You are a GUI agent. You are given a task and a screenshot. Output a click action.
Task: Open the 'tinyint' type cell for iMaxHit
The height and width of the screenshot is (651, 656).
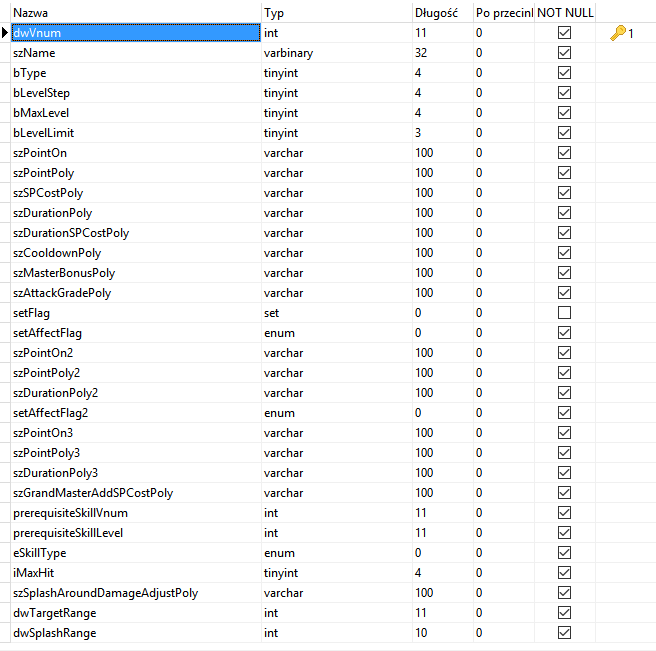click(x=337, y=573)
